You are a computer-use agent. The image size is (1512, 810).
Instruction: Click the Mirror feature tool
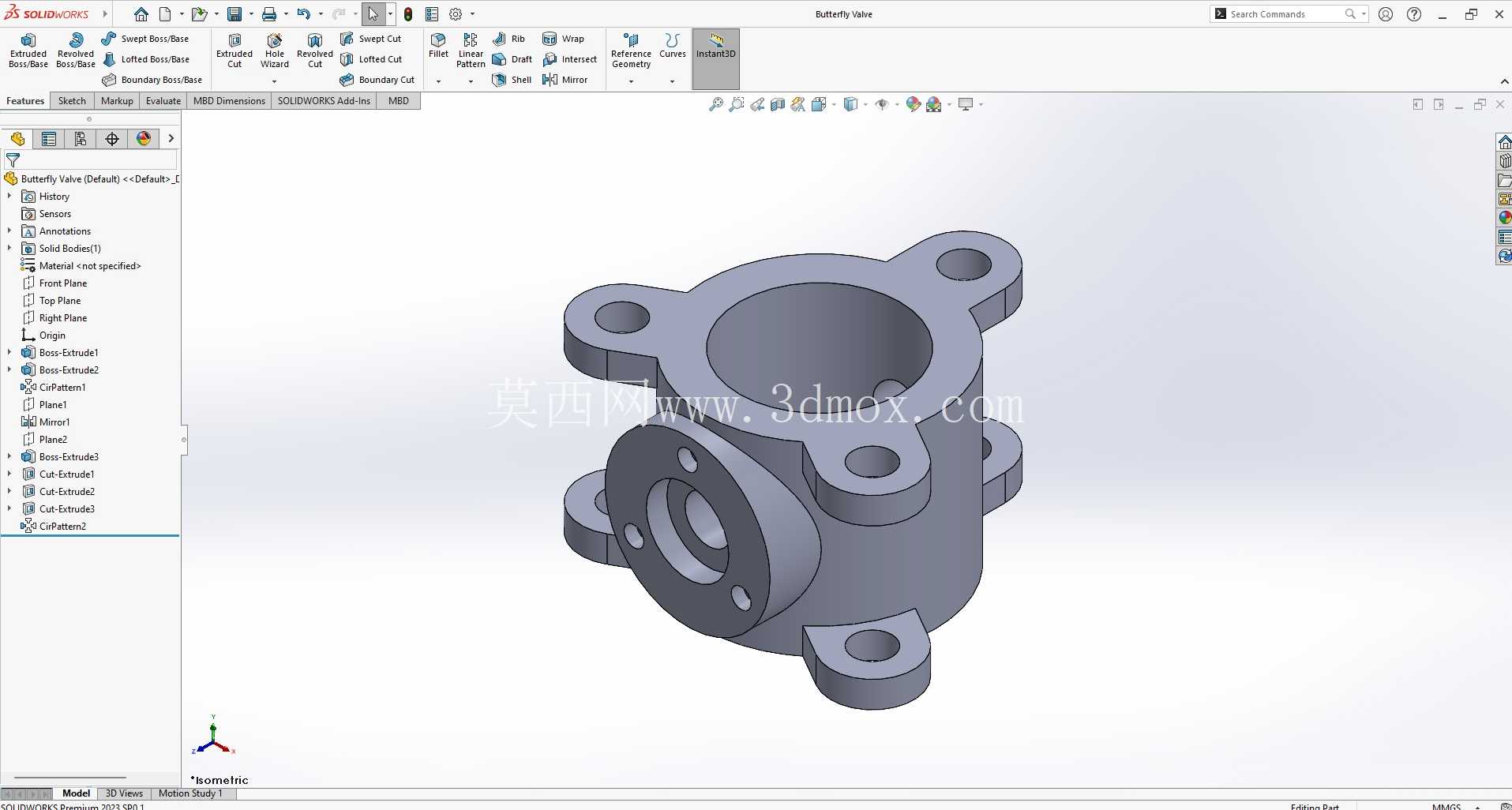pos(565,80)
